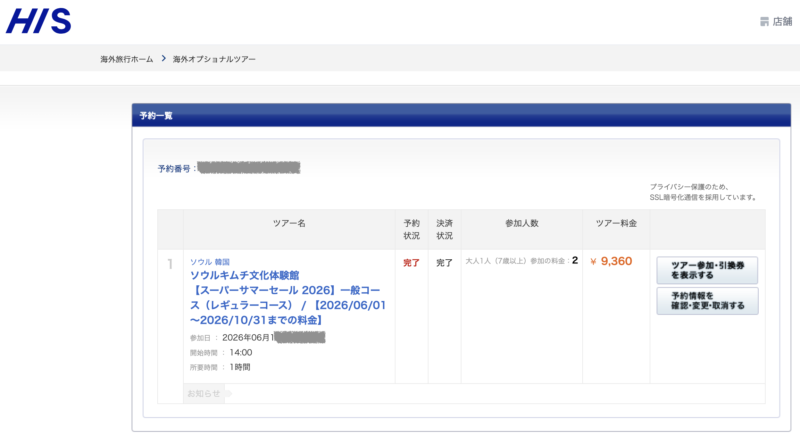Go to 海外旅行ホーム breadcrumb

pyautogui.click(x=127, y=59)
